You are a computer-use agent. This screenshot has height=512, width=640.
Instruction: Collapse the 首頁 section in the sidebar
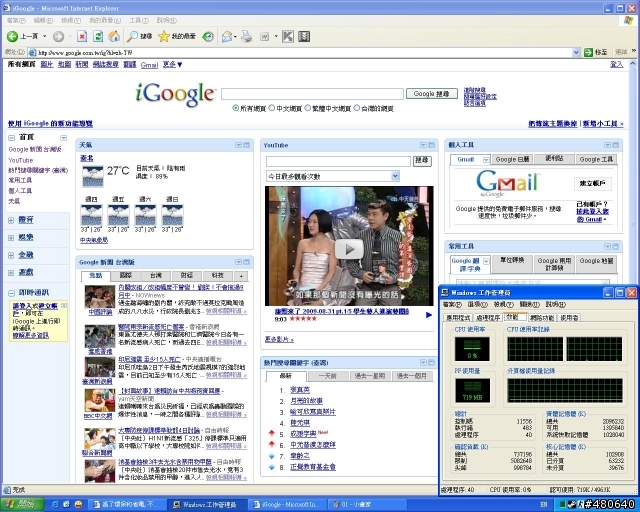[x=11, y=138]
